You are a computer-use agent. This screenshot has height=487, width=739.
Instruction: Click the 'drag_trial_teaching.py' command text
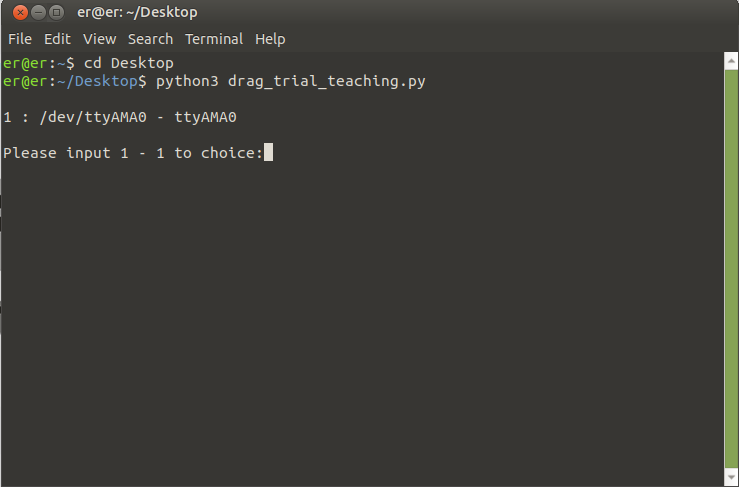click(x=327, y=81)
